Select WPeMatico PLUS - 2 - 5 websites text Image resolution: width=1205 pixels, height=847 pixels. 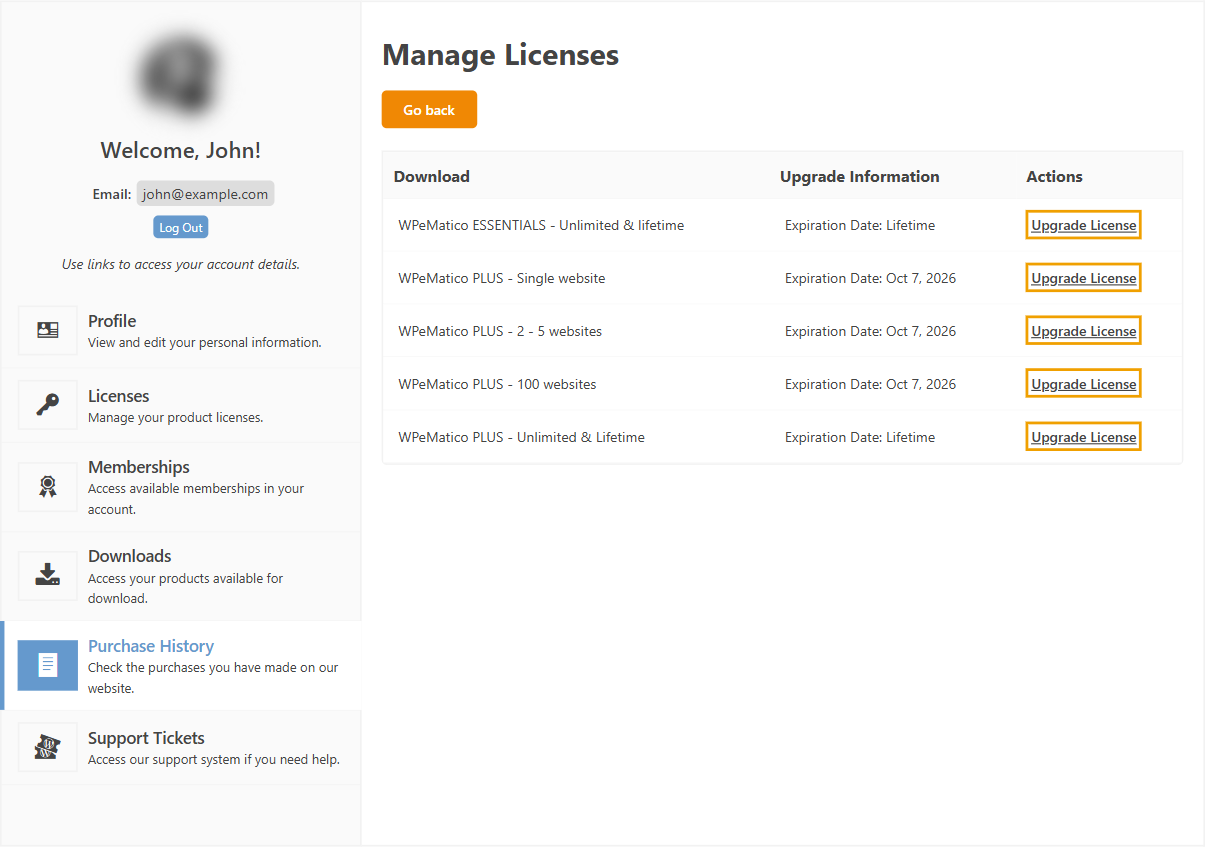(500, 331)
